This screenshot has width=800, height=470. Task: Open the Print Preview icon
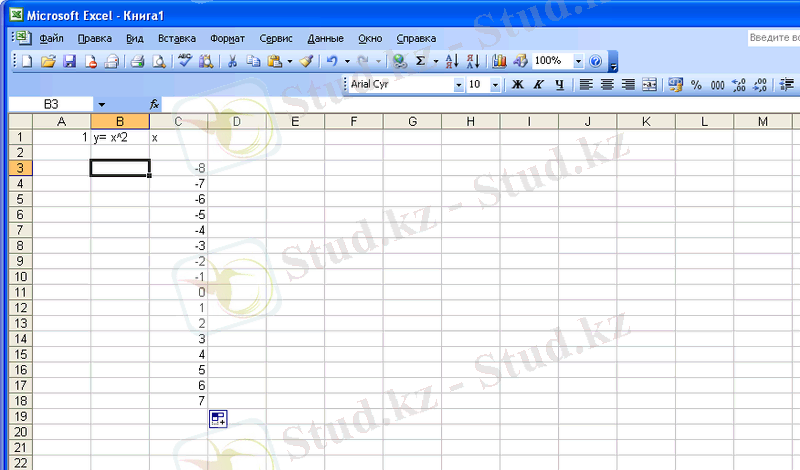click(x=157, y=61)
